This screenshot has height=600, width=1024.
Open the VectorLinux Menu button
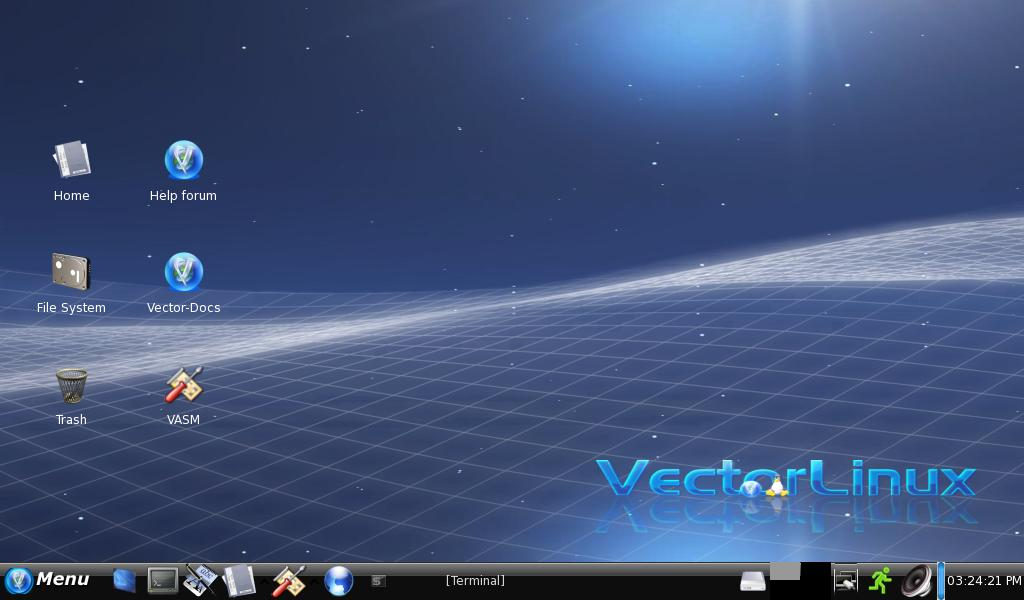[47, 580]
